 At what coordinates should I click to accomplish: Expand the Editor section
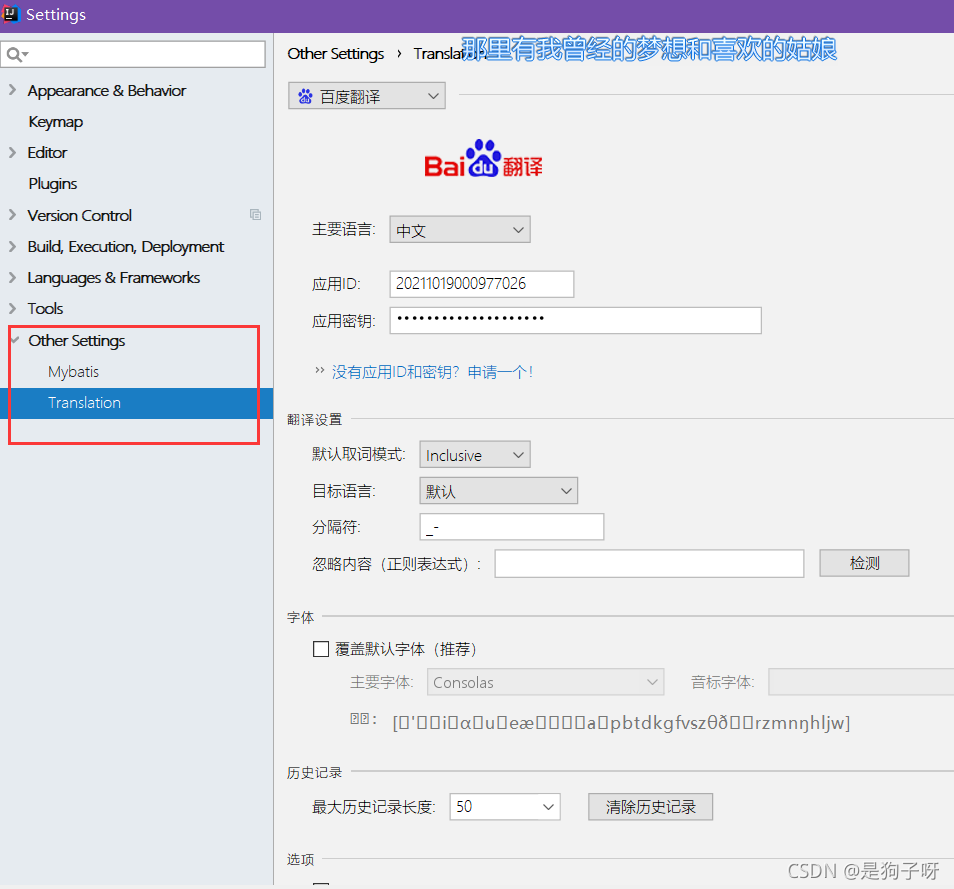[12, 152]
